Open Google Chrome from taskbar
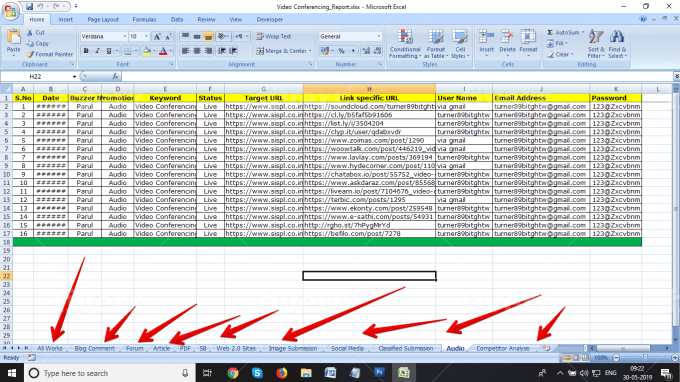The width and height of the screenshot is (680, 382). click(233, 373)
